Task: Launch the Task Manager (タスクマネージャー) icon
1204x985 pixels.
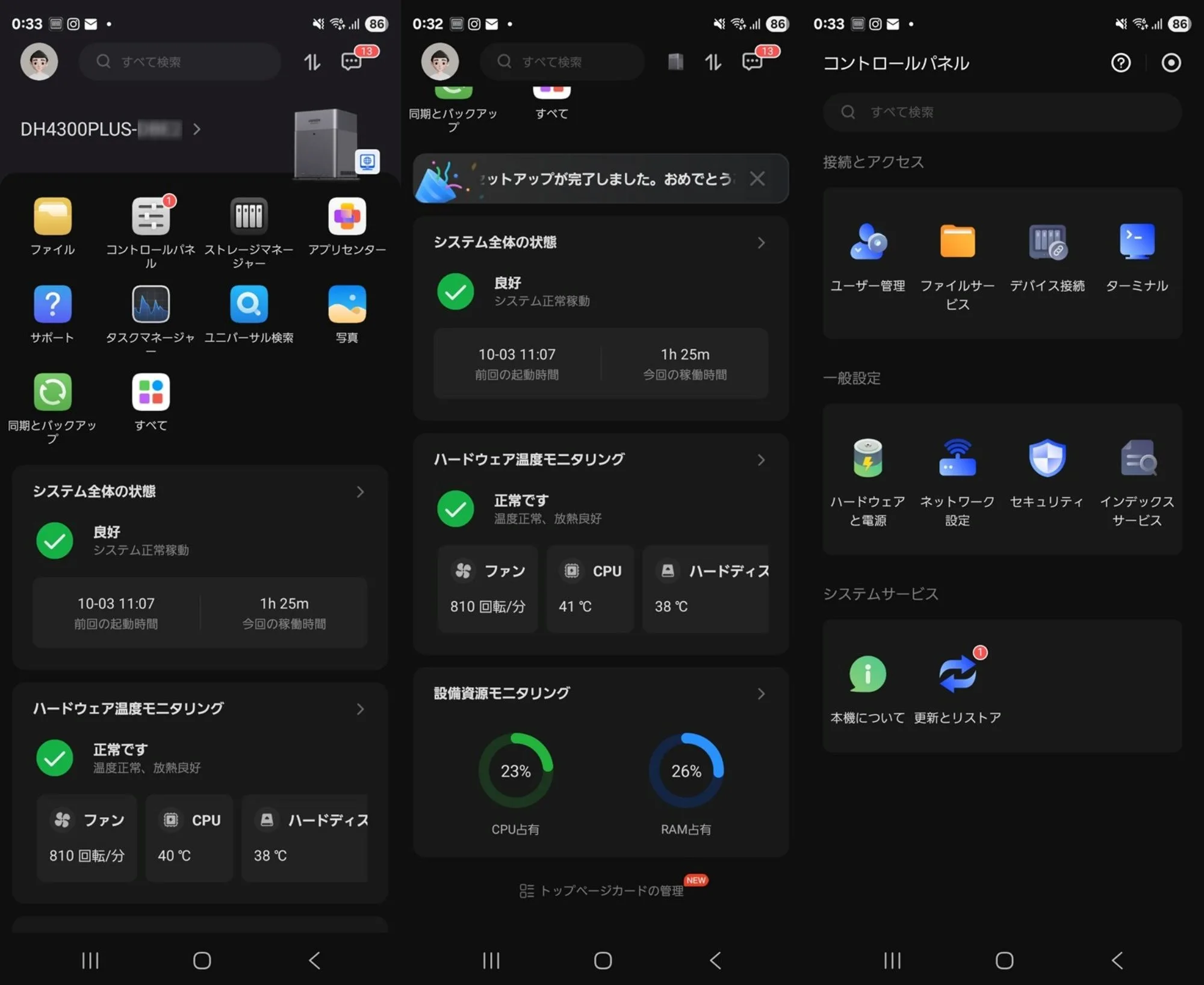Action: tap(150, 304)
